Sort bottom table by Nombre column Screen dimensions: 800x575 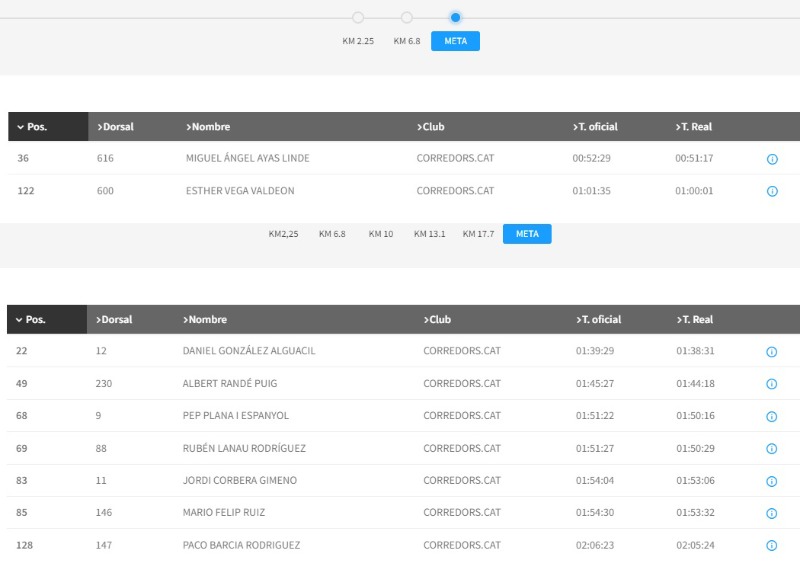click(205, 320)
